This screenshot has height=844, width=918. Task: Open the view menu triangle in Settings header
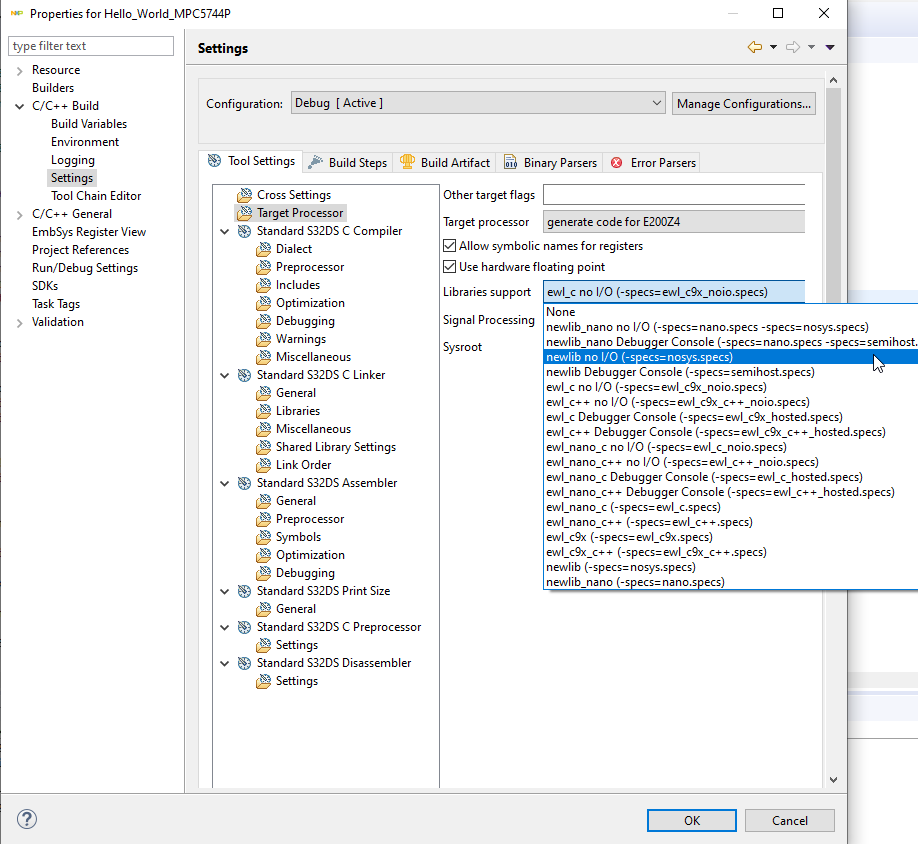[830, 47]
